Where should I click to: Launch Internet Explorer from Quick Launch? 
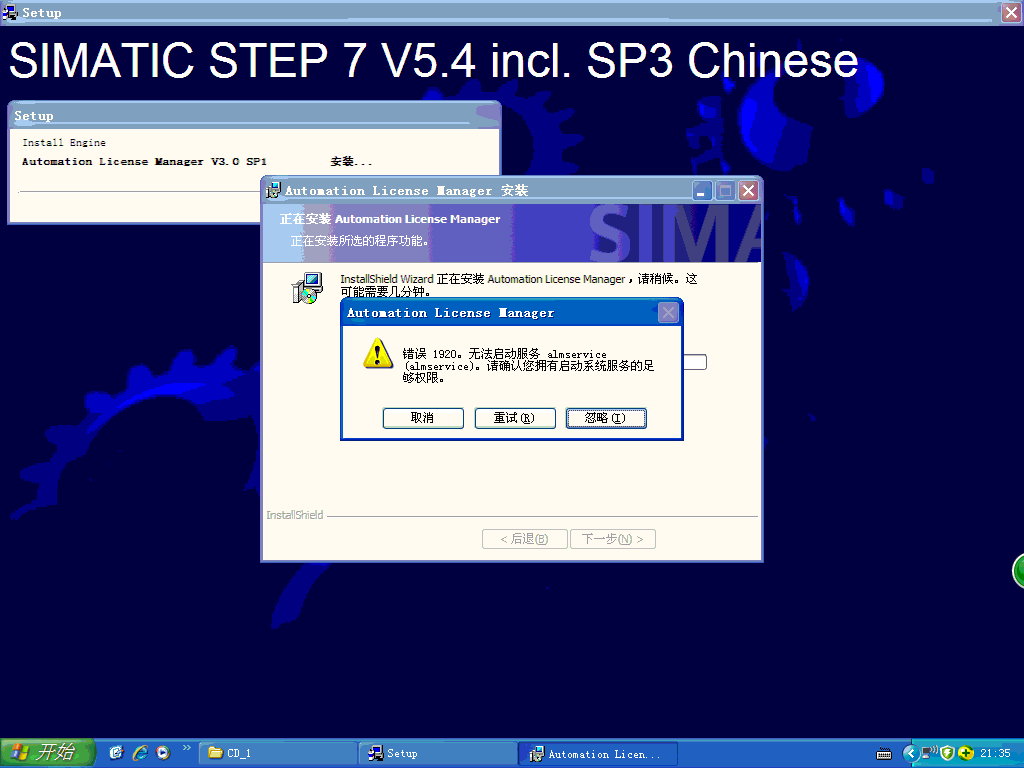(x=140, y=753)
